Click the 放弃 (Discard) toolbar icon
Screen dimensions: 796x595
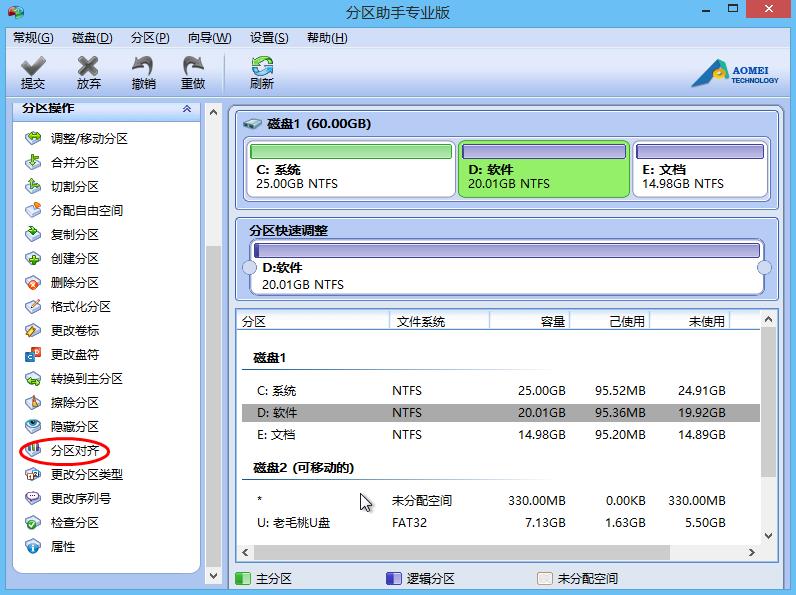(x=88, y=73)
